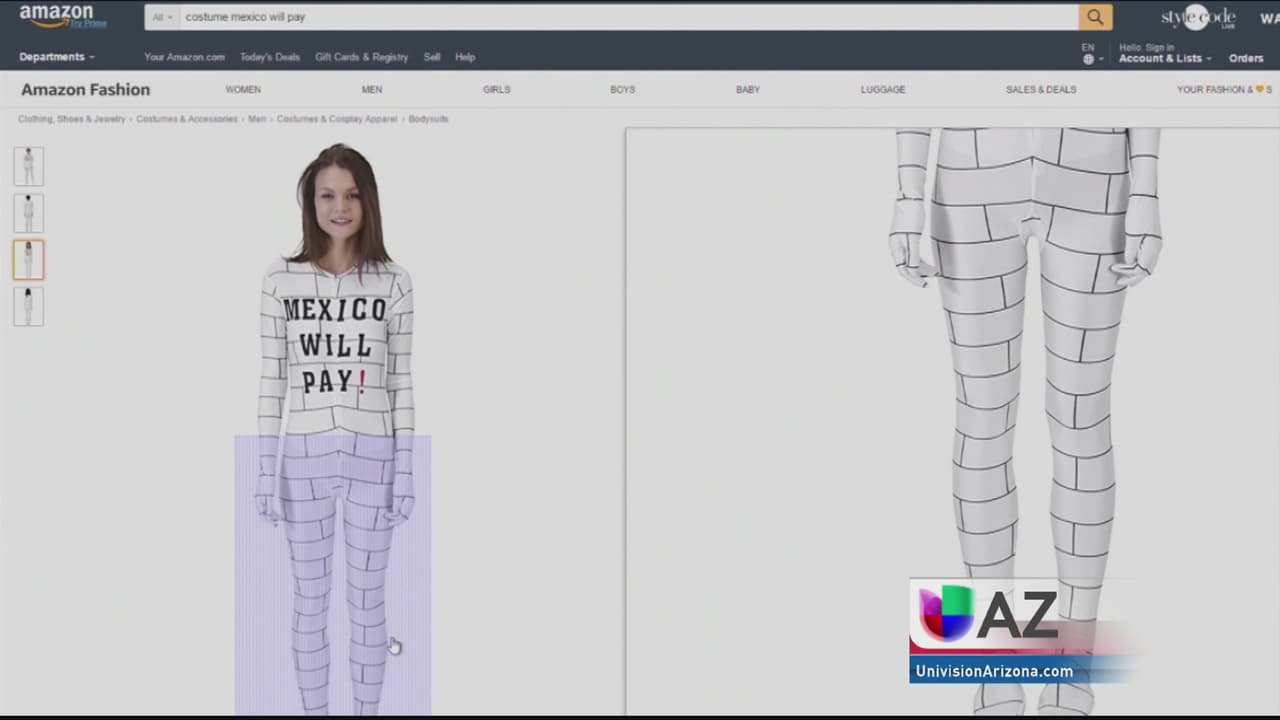
Task: Expand the Departments dropdown menu
Action: [x=57, y=57]
